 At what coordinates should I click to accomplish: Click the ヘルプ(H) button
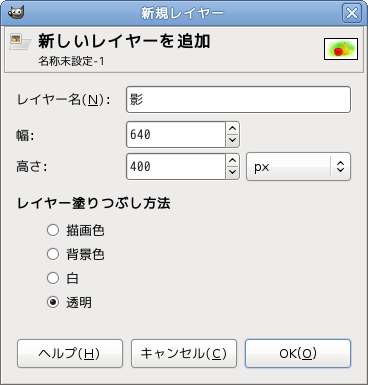click(70, 354)
